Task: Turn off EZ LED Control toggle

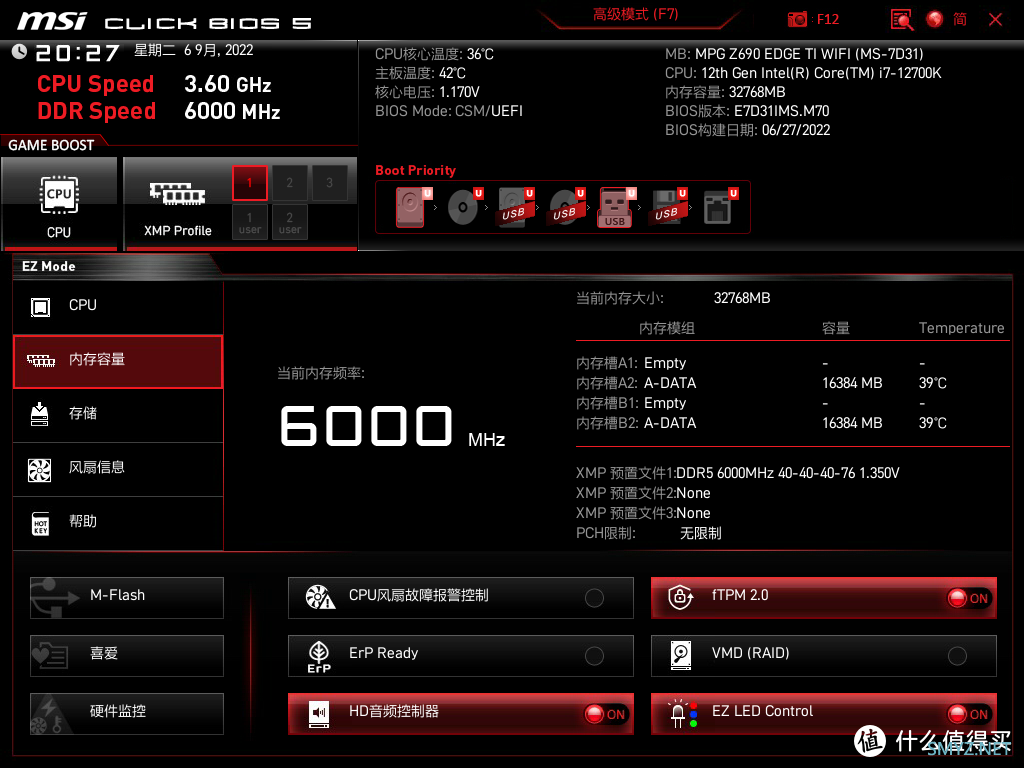Action: point(969,714)
